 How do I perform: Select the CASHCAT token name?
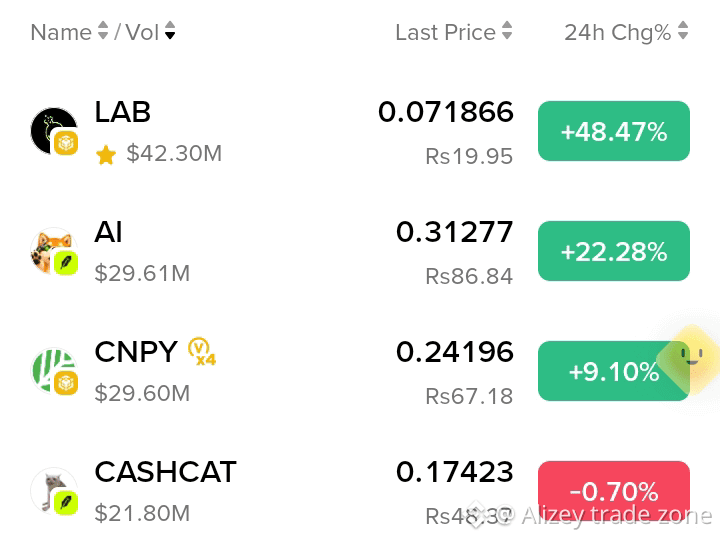coord(165,472)
